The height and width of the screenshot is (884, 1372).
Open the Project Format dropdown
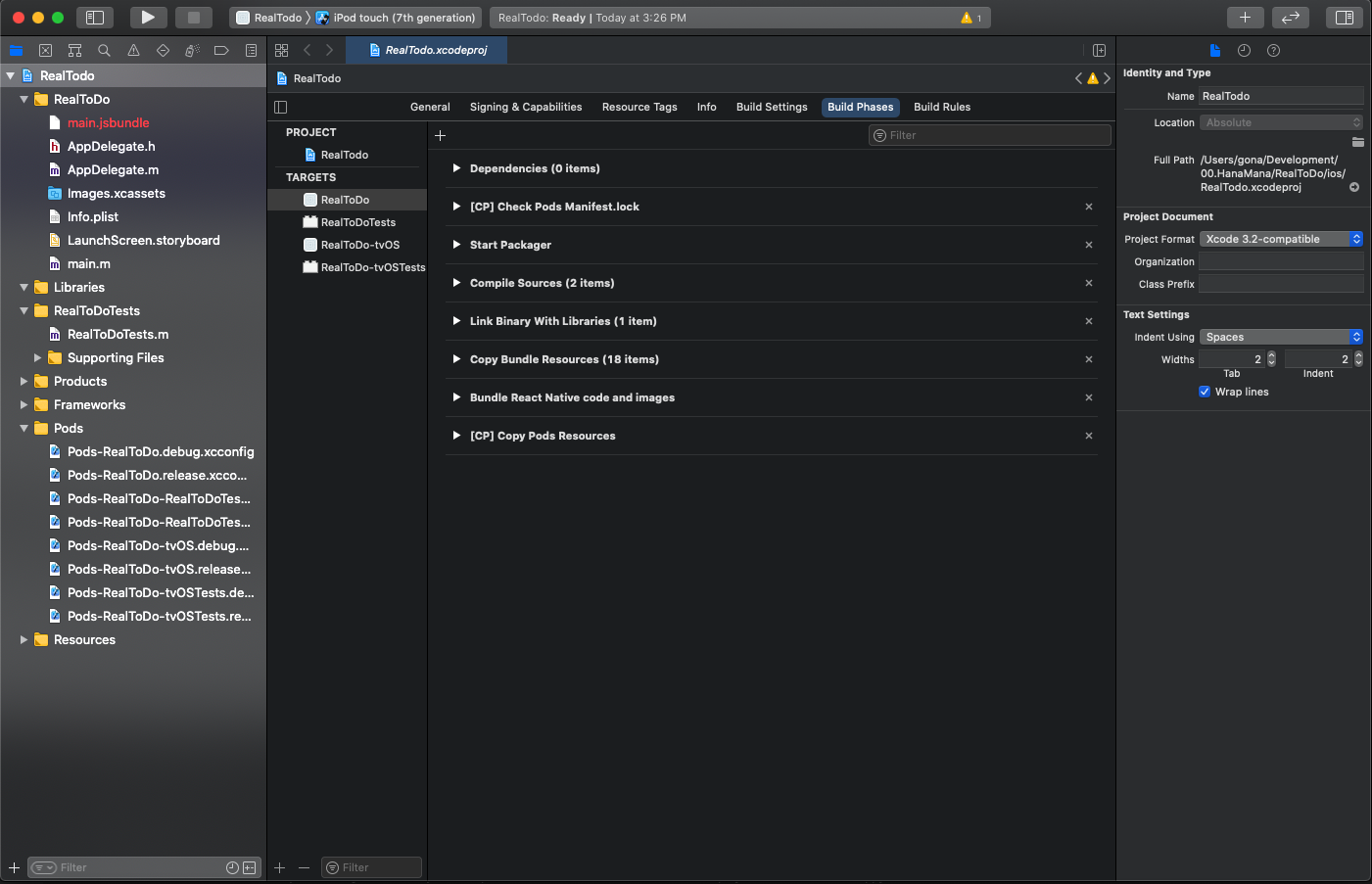pos(1281,239)
